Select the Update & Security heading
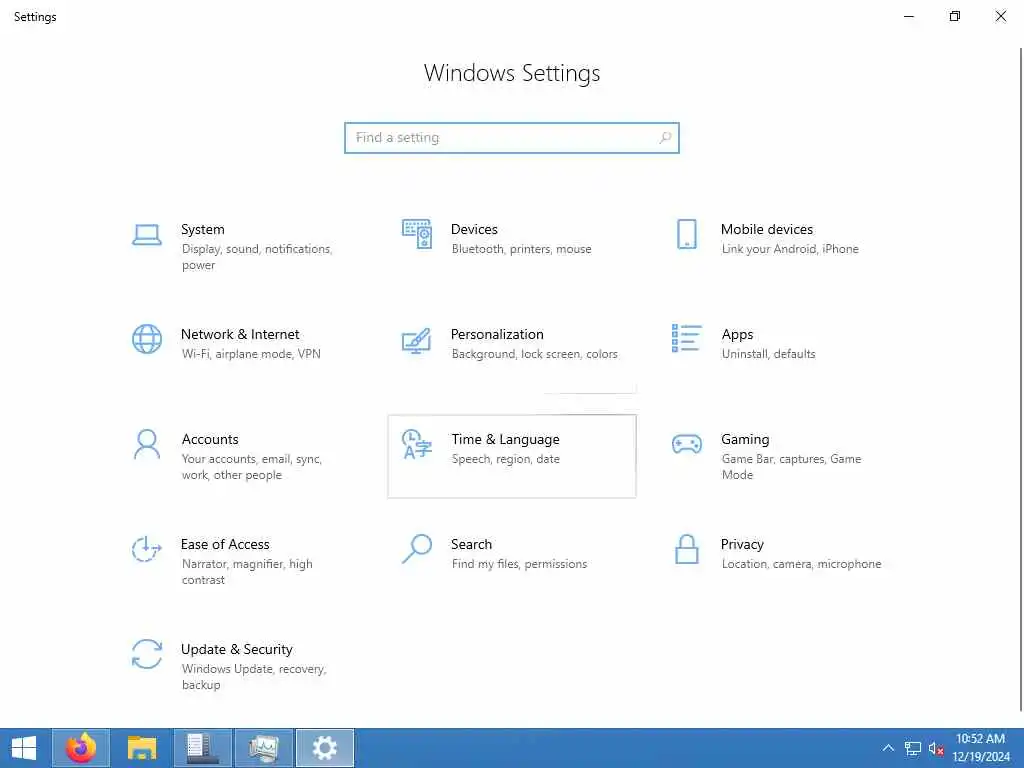 coord(236,649)
